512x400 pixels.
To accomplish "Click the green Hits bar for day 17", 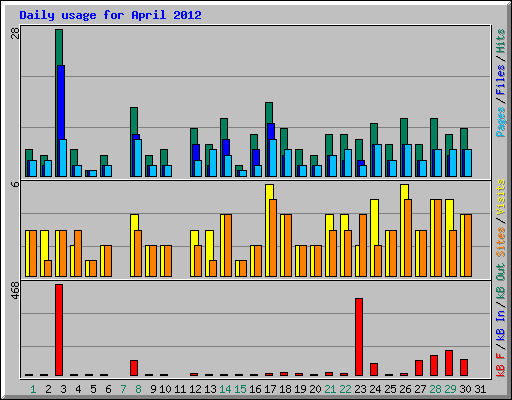I will pos(269,113).
